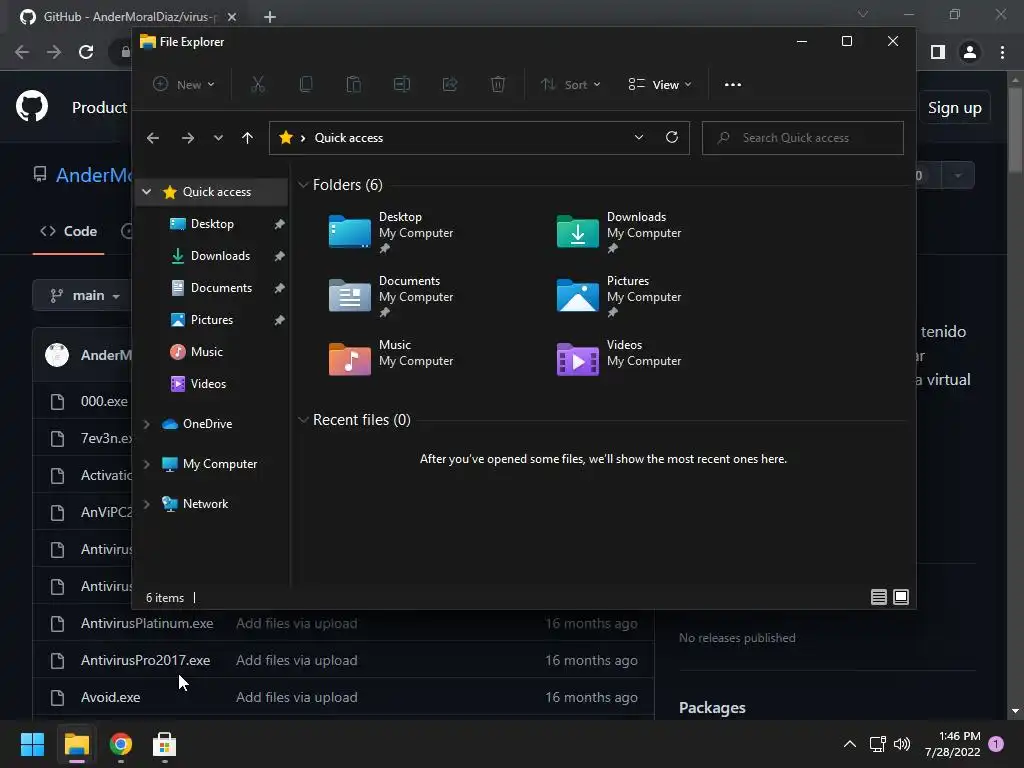This screenshot has height=768, width=1024.
Task: Refresh the Quick access view
Action: pyautogui.click(x=671, y=137)
